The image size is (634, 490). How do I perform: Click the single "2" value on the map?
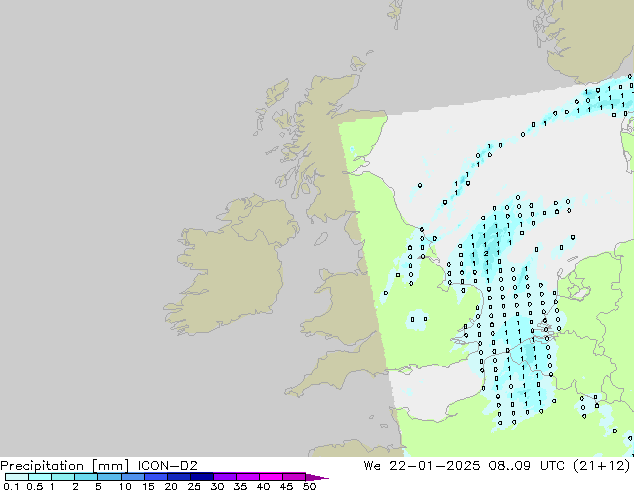[x=486, y=253]
